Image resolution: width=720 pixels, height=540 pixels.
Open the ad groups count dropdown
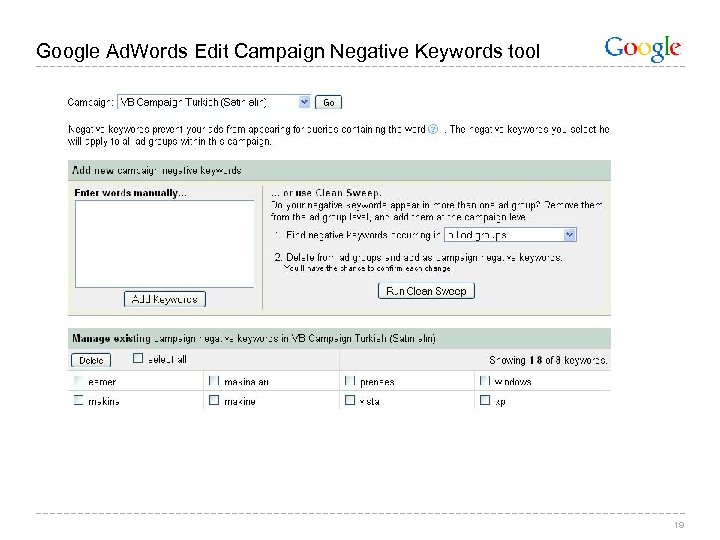click(510, 235)
